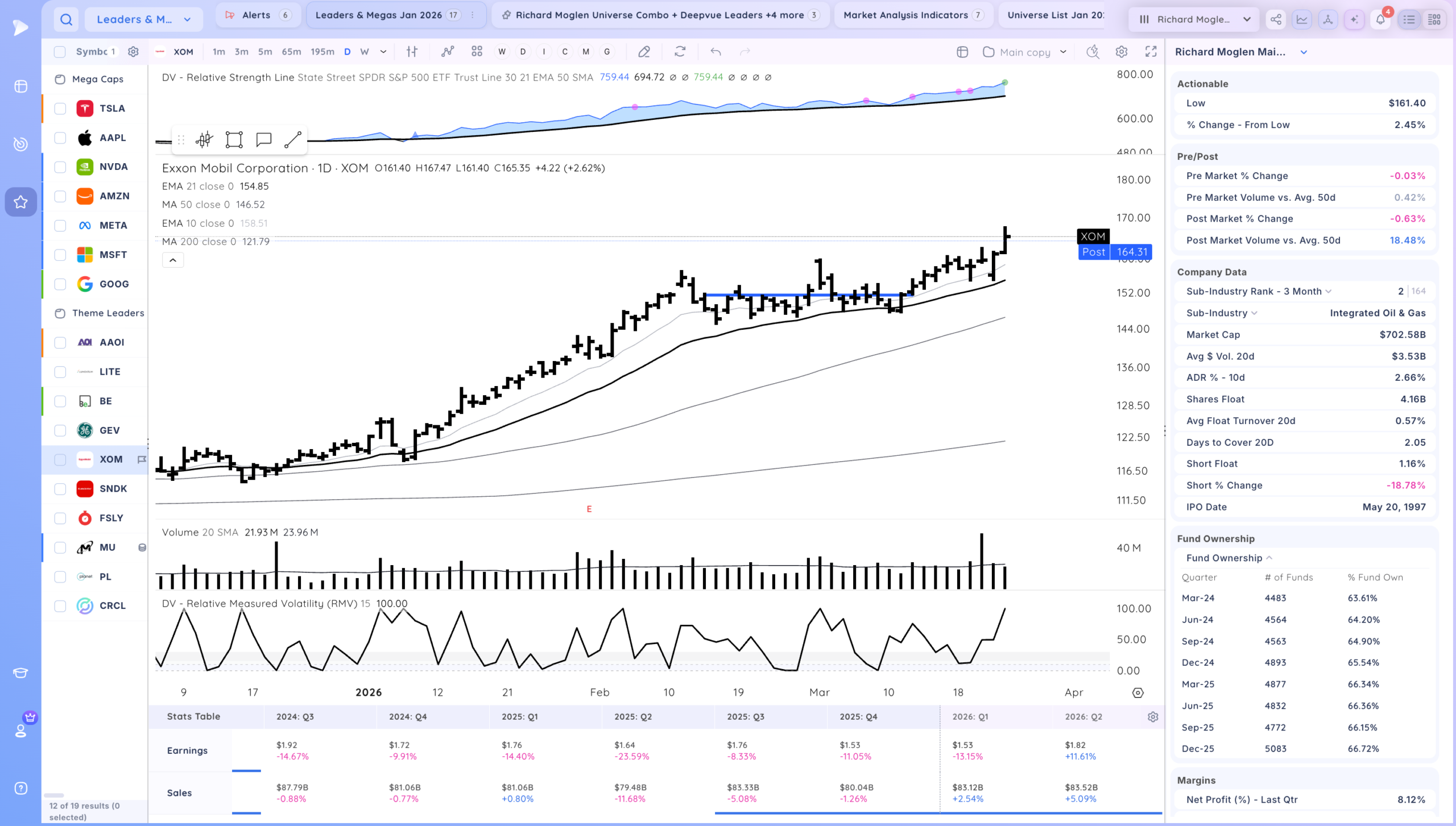Select the 65m timeframe button
Screen dimensions: 1456x826
(291, 52)
